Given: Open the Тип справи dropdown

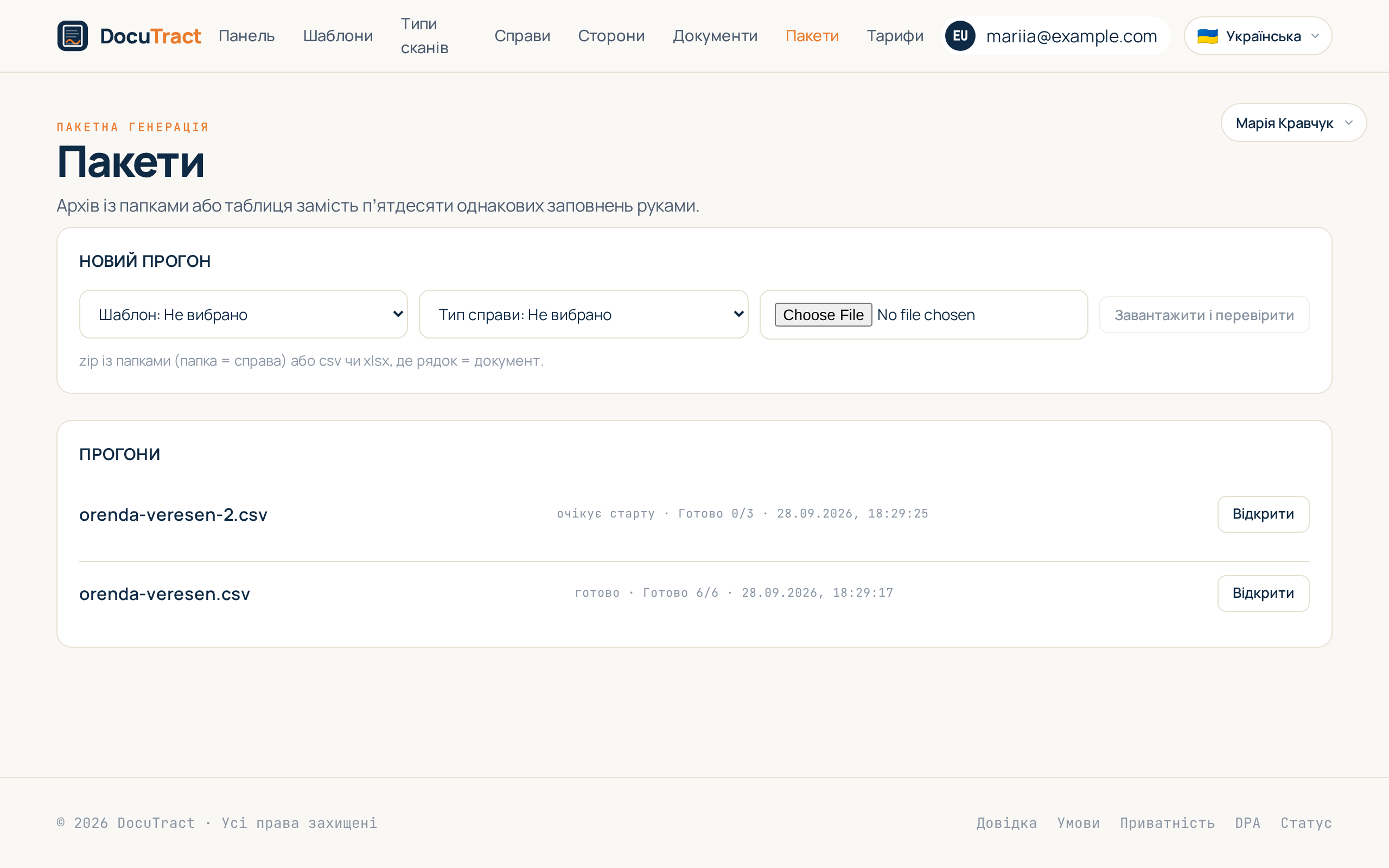Looking at the screenshot, I should point(583,314).
